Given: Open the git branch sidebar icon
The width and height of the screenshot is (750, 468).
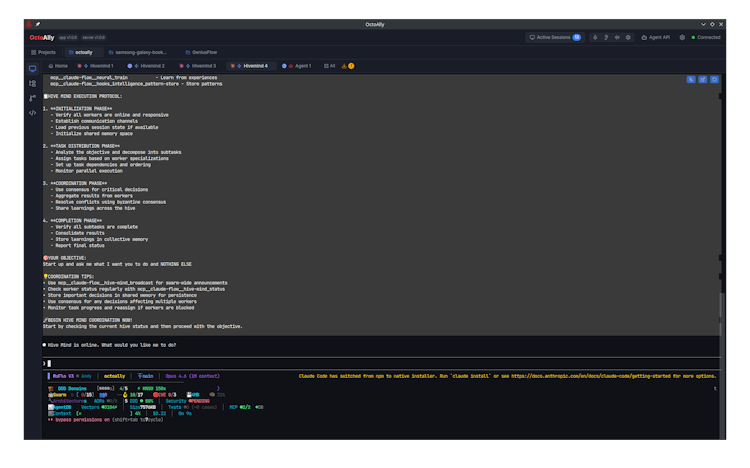Looking at the screenshot, I should click(x=32, y=98).
